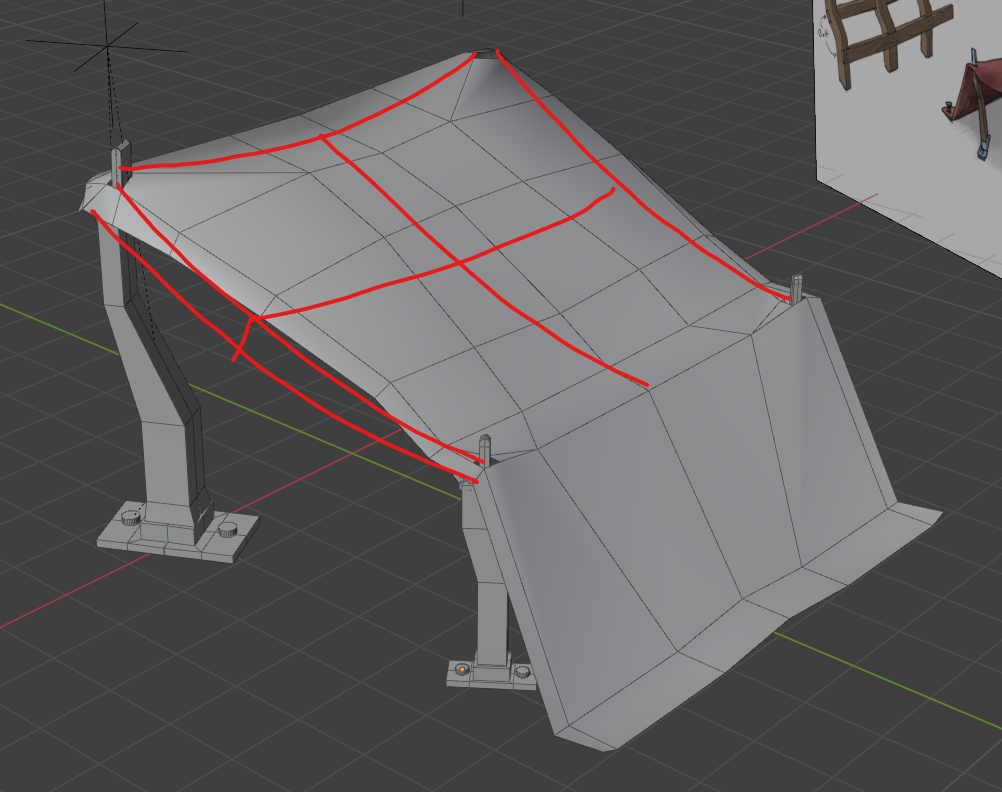Click the long red guide stroke across the roof center
1002x792 pixels.
tap(480, 260)
